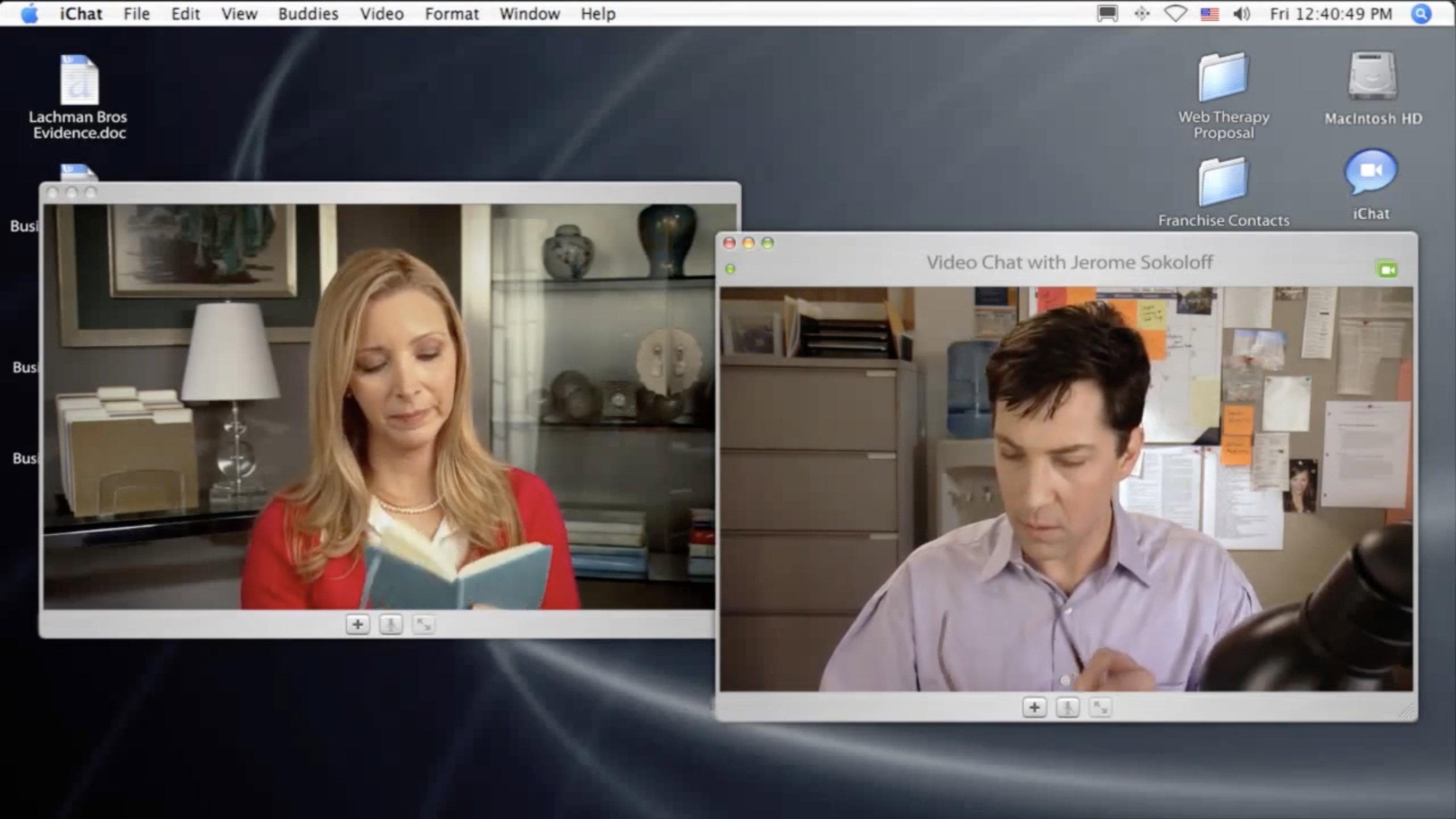Select partially hidden doc icon below Lachman file
This screenshot has width=1456, height=819.
click(78, 172)
